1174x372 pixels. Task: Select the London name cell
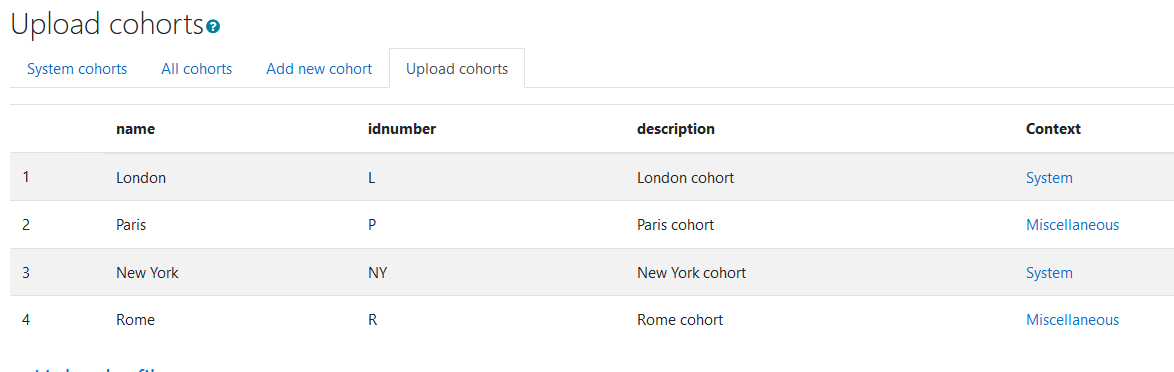click(x=141, y=178)
